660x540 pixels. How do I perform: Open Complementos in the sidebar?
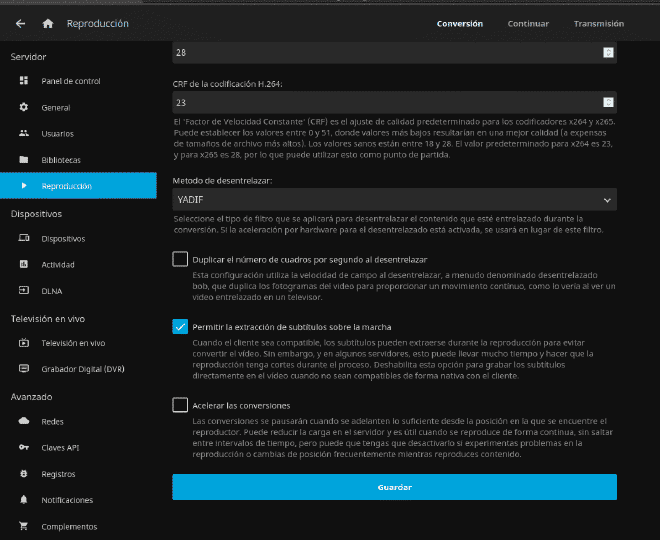click(x=78, y=527)
